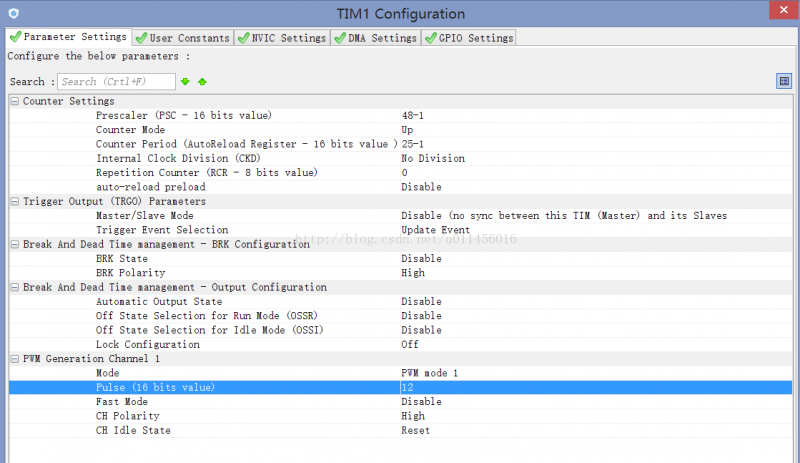Click the parameter search input field

pyautogui.click(x=115, y=81)
